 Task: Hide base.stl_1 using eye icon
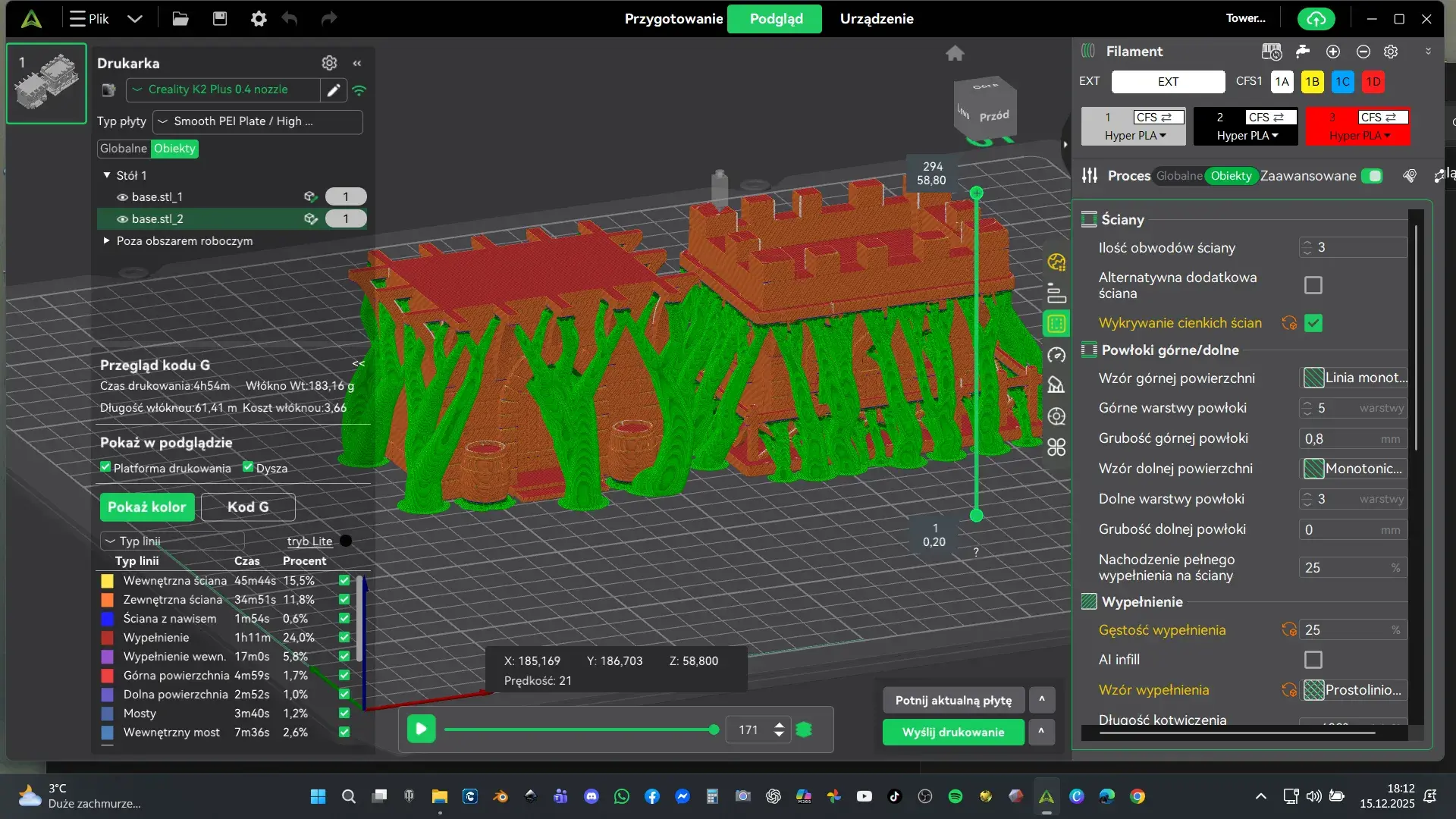point(121,197)
